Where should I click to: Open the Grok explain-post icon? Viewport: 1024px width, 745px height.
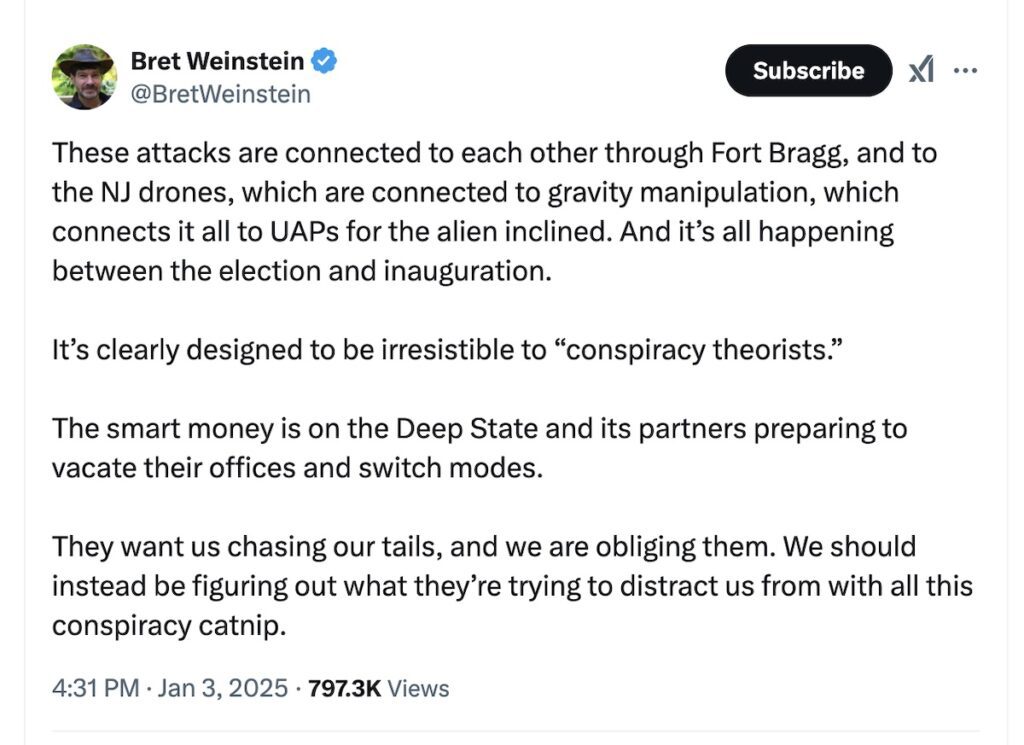(921, 70)
